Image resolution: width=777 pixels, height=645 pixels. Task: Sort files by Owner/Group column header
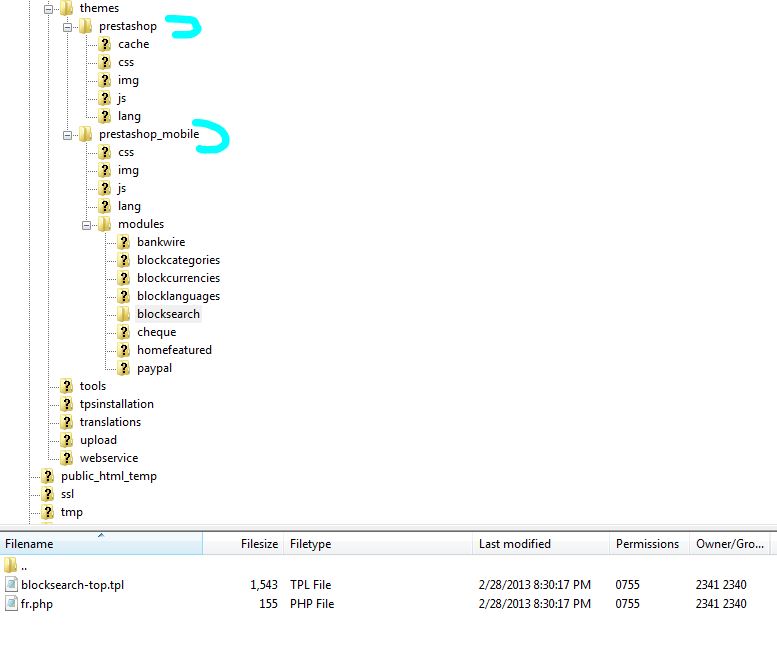(730, 543)
